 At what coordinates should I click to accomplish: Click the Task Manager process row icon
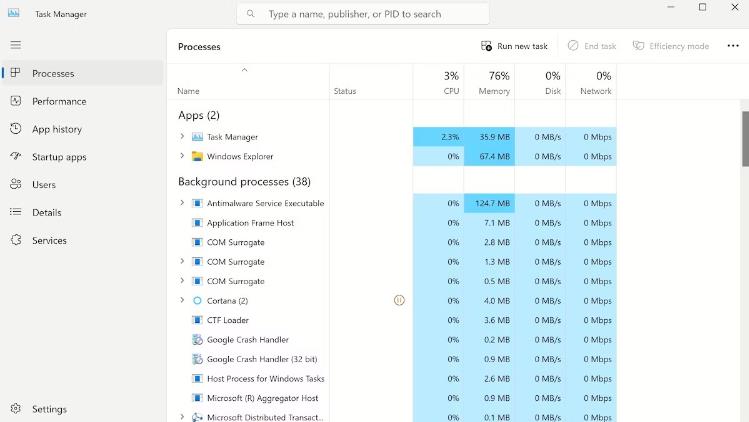point(197,137)
